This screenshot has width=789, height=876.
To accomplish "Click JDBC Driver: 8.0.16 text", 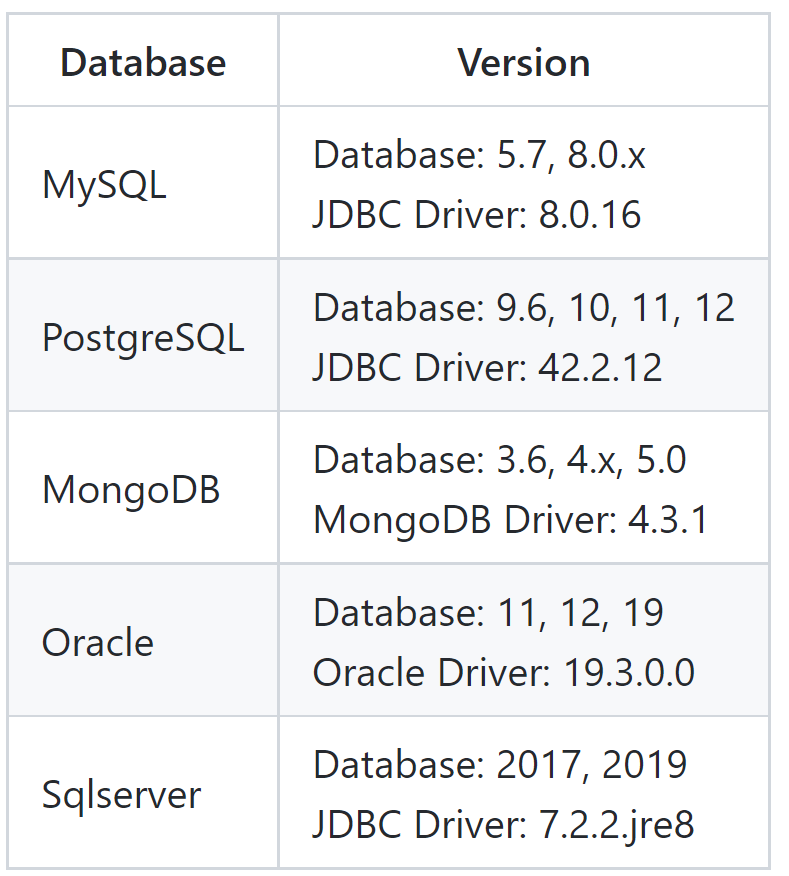I will (x=476, y=215).
